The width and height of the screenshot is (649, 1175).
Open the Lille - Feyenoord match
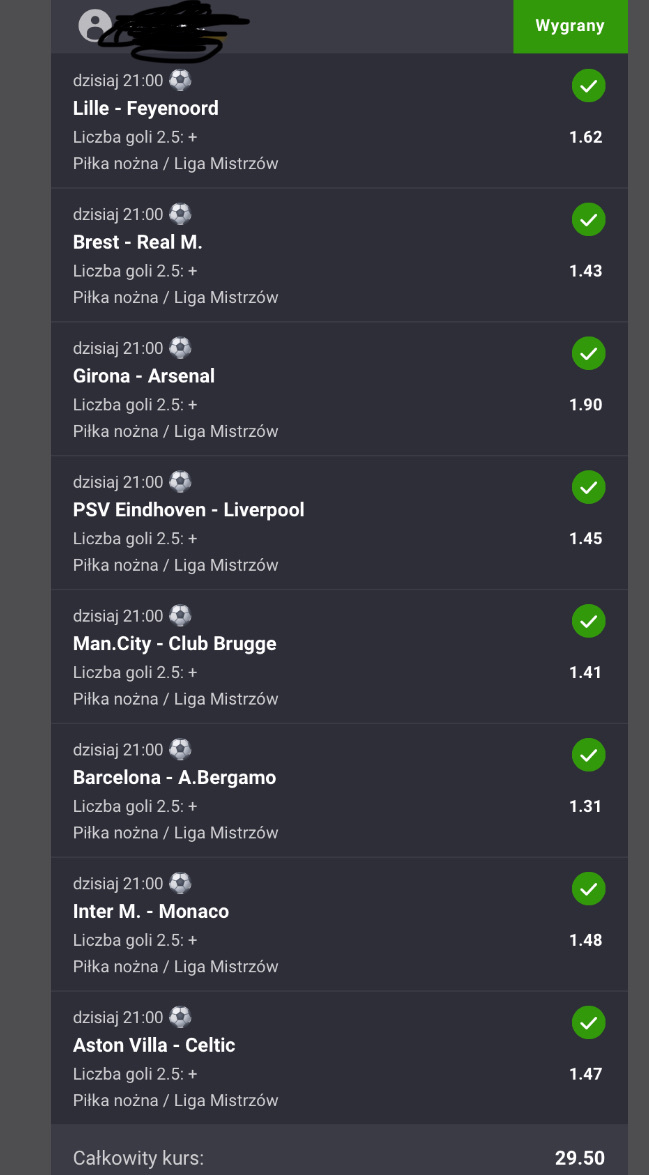tap(146, 108)
